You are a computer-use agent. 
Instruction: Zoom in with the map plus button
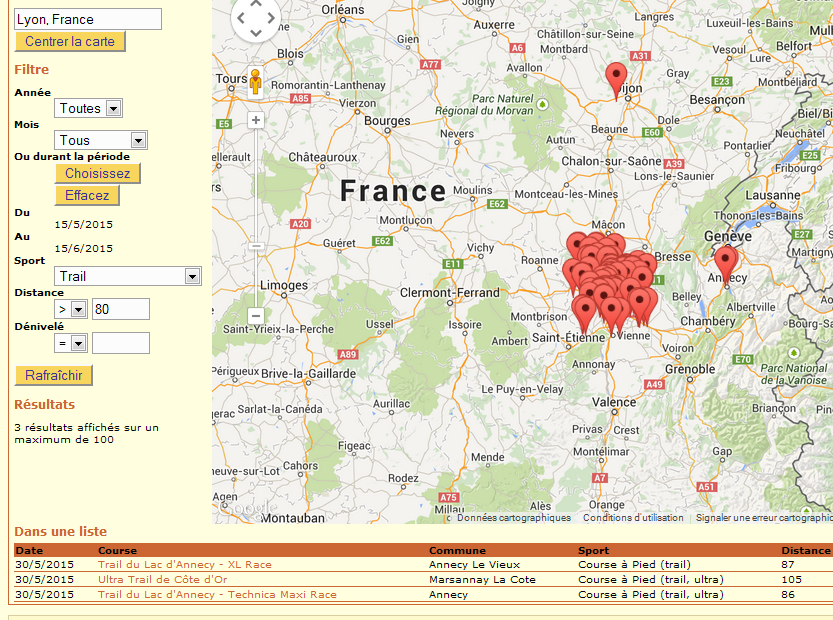point(256,120)
